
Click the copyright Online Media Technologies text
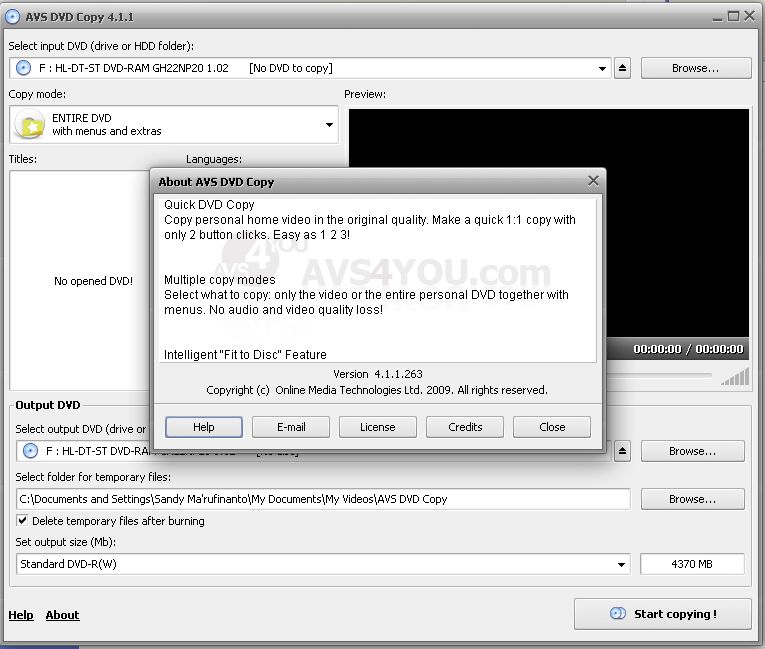click(377, 390)
